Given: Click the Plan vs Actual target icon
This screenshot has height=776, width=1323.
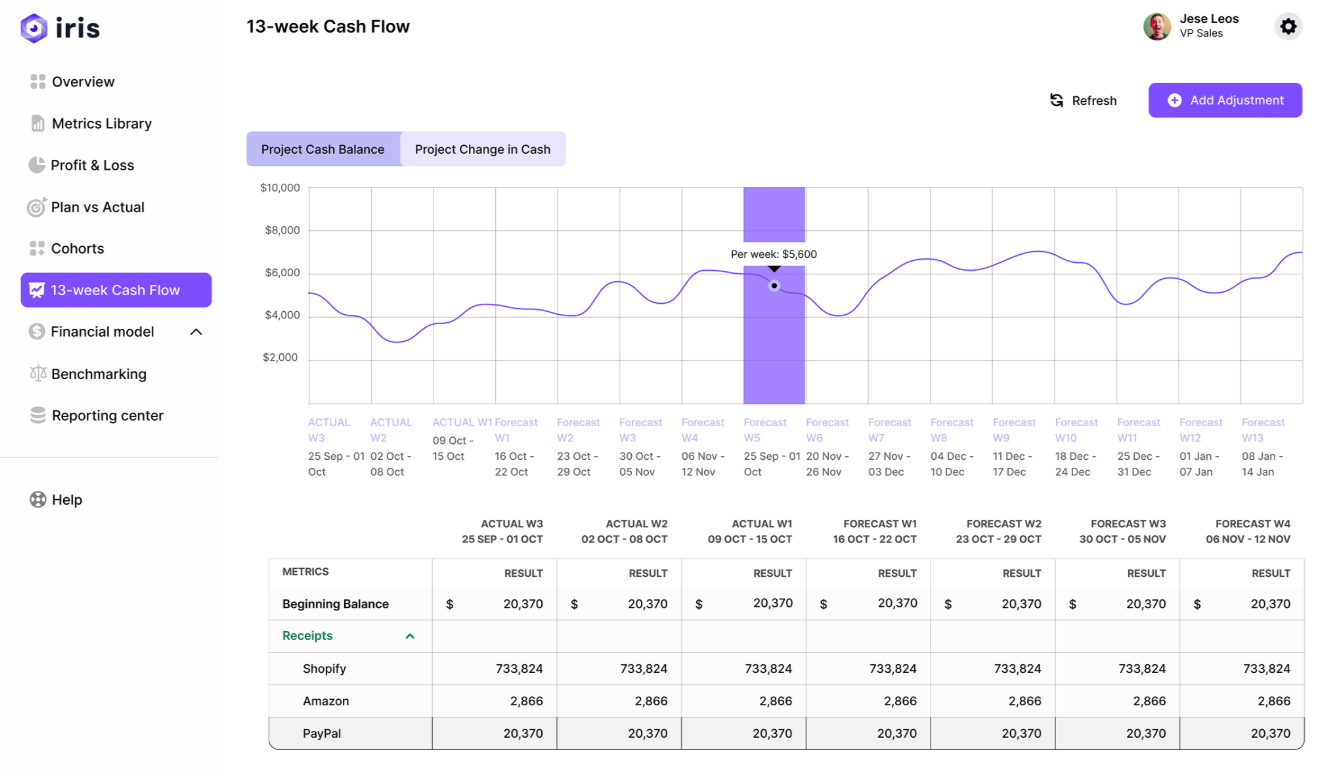Looking at the screenshot, I should coord(37,207).
